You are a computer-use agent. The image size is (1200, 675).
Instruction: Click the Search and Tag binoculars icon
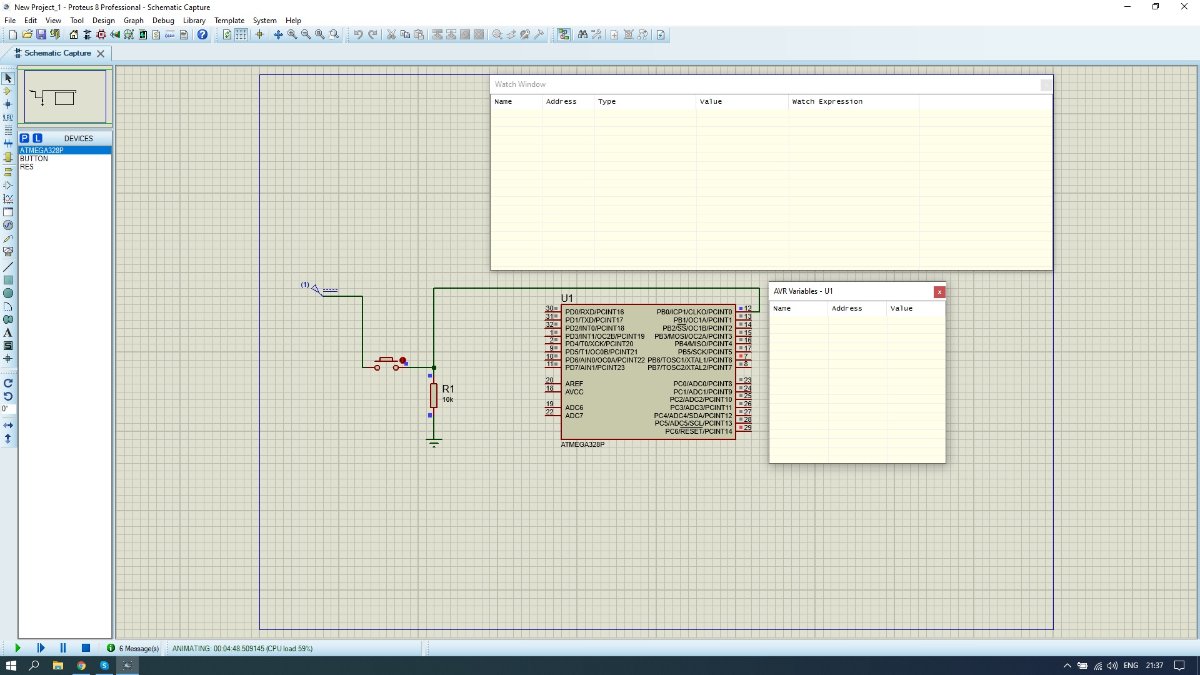[583, 34]
